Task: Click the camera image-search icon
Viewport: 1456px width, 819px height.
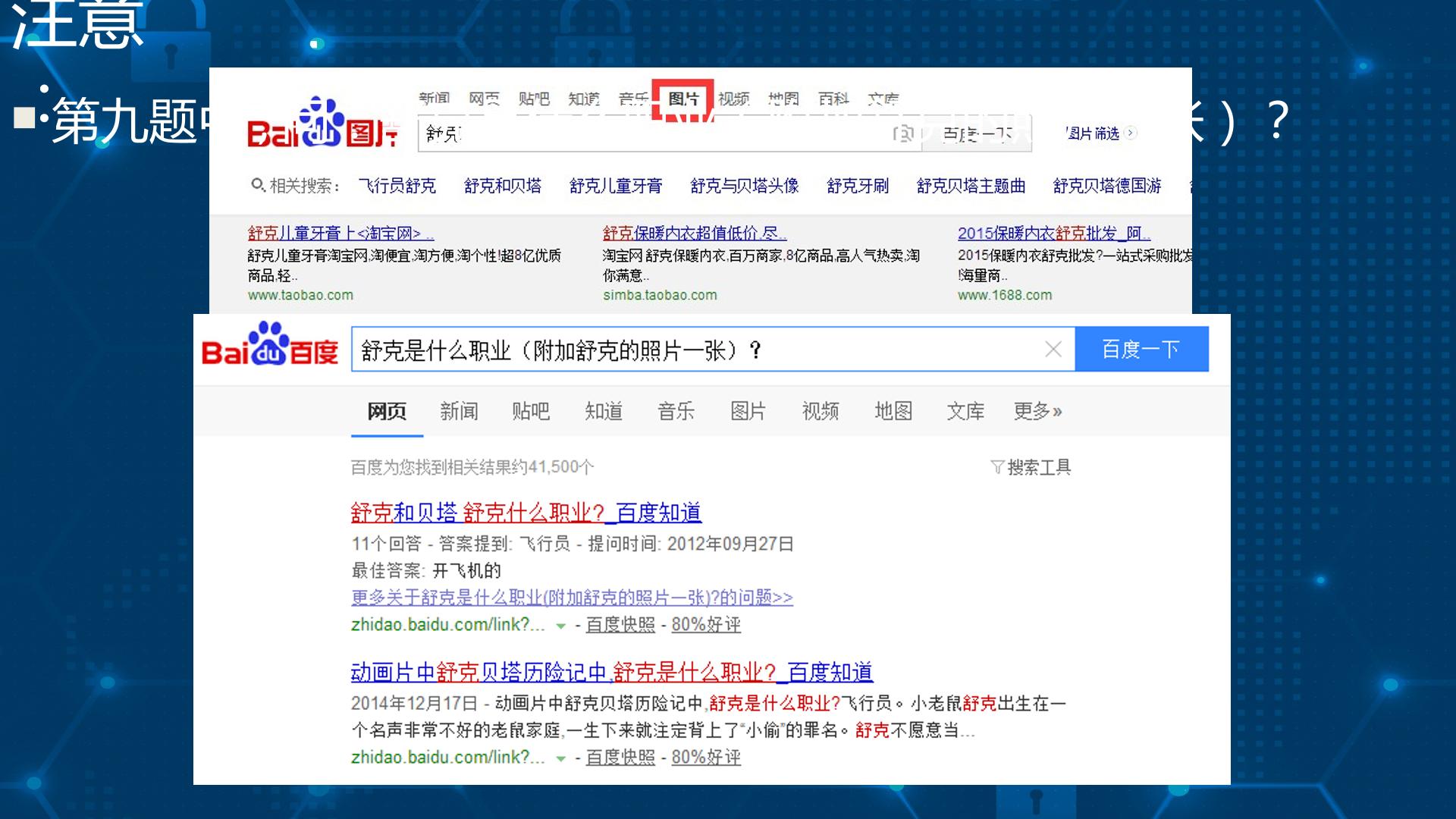Action: (x=902, y=134)
